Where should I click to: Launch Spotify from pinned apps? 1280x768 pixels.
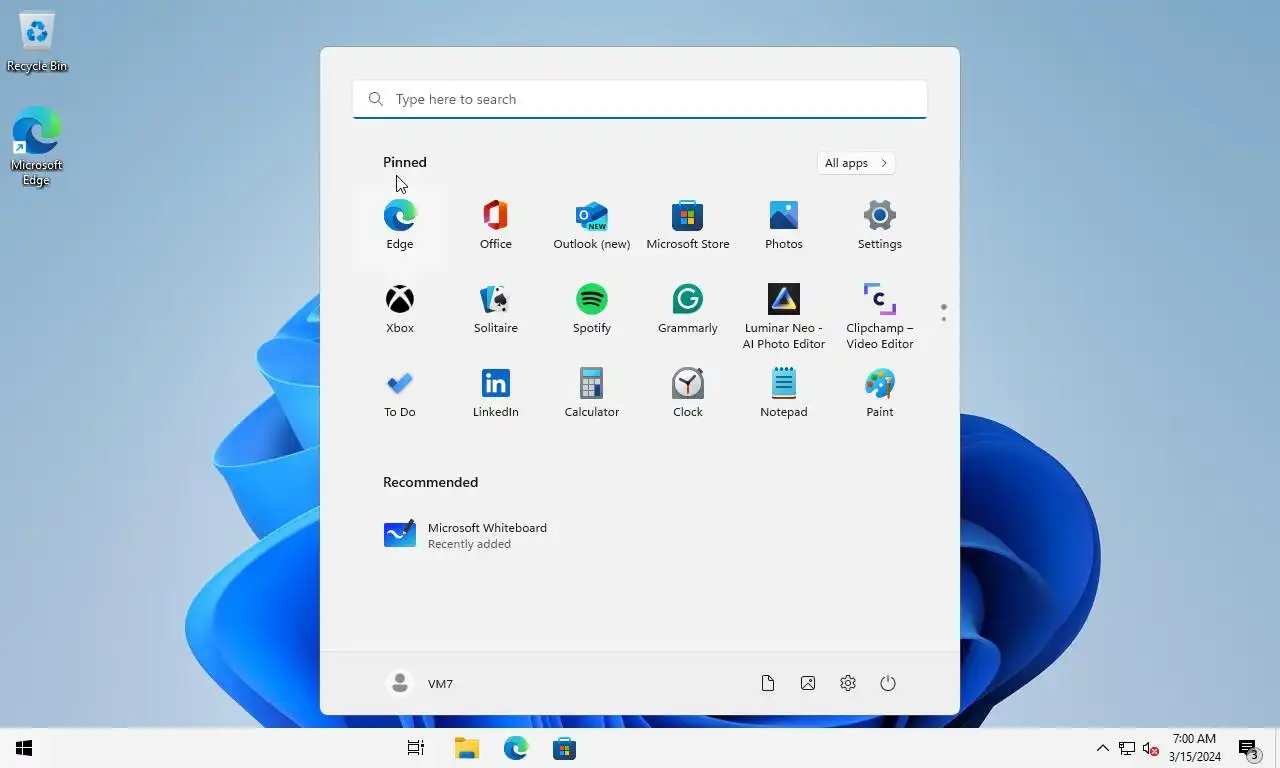click(592, 310)
